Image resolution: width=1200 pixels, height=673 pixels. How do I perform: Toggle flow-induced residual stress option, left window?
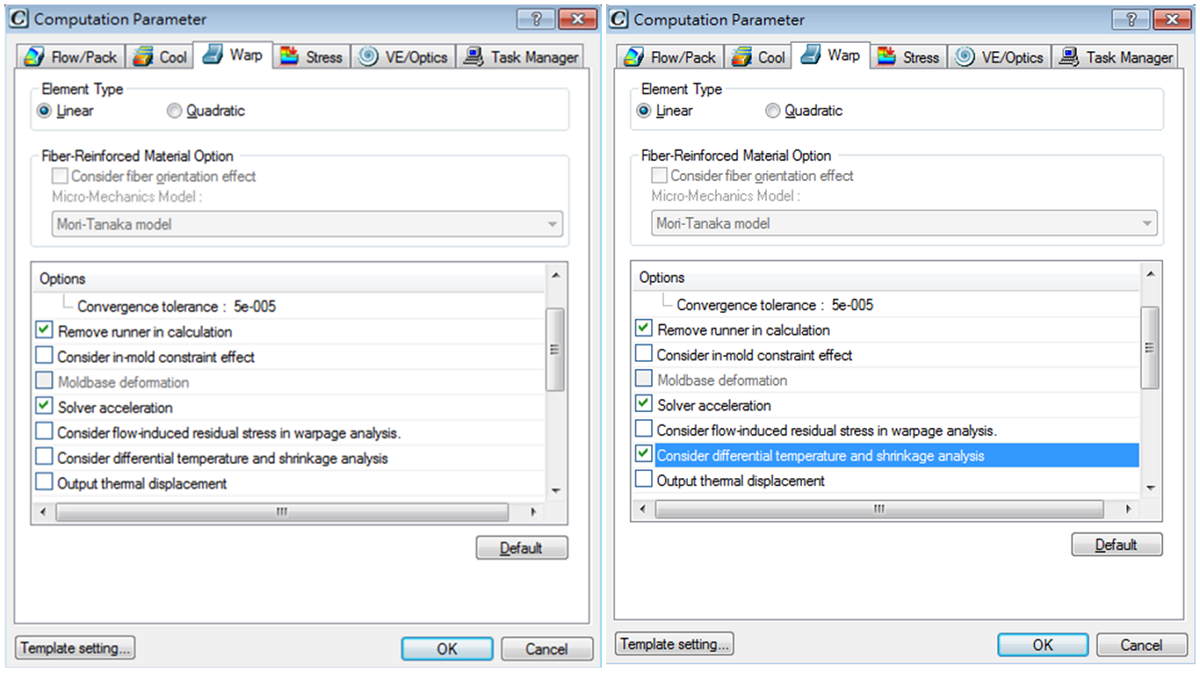(x=44, y=431)
